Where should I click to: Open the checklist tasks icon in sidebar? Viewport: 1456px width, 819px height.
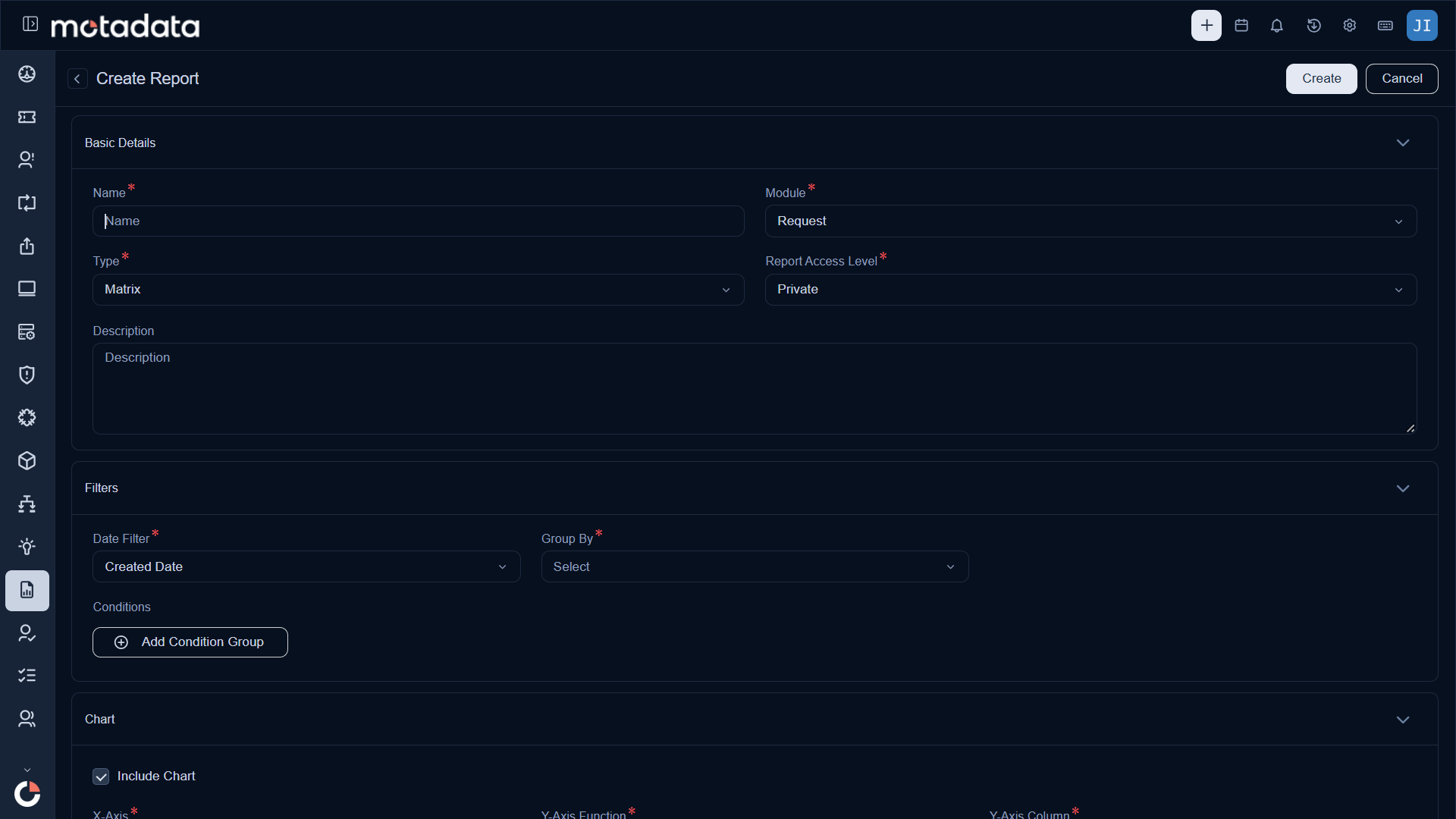[x=27, y=676]
